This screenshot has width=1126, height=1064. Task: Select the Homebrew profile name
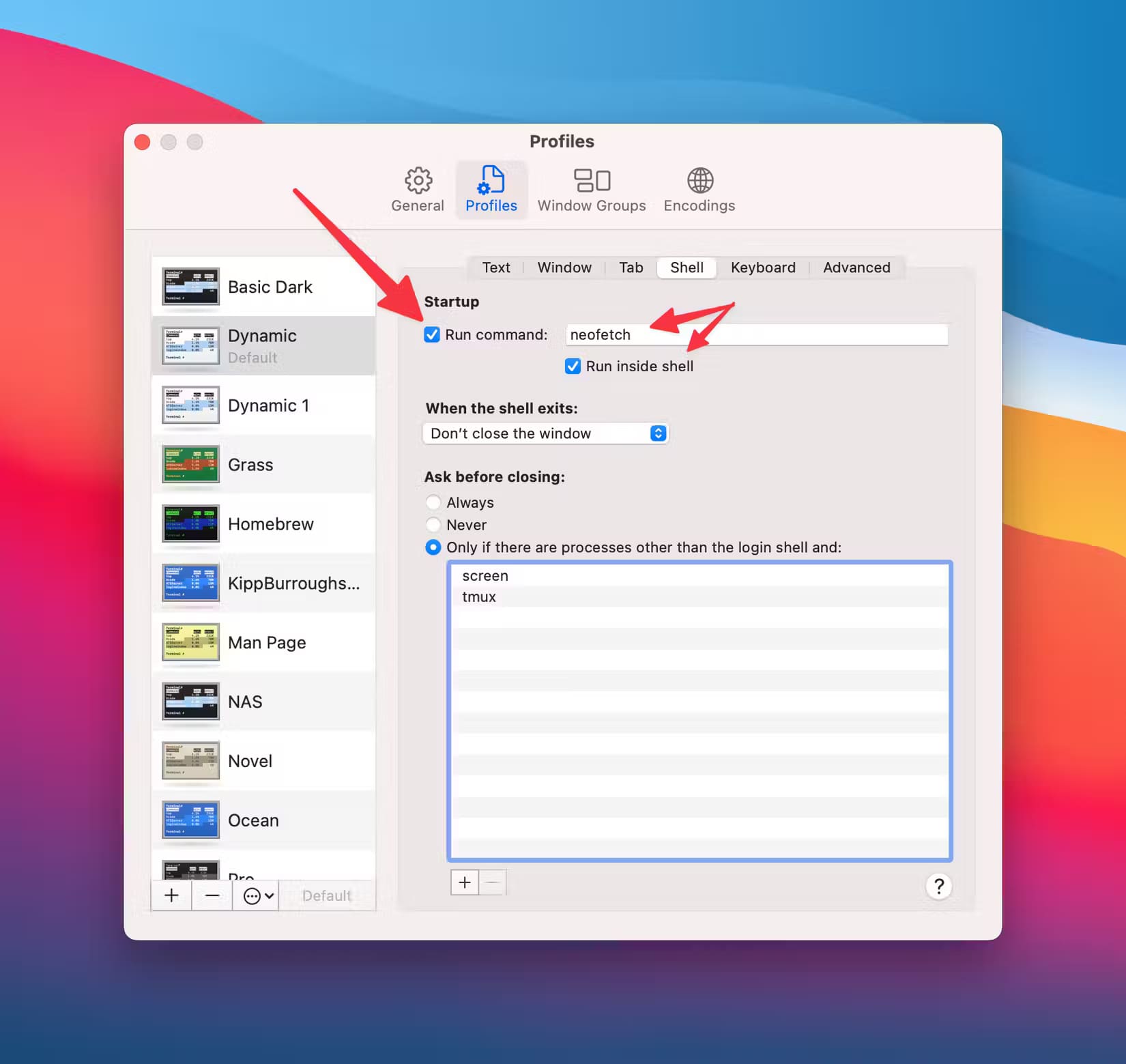tap(271, 524)
